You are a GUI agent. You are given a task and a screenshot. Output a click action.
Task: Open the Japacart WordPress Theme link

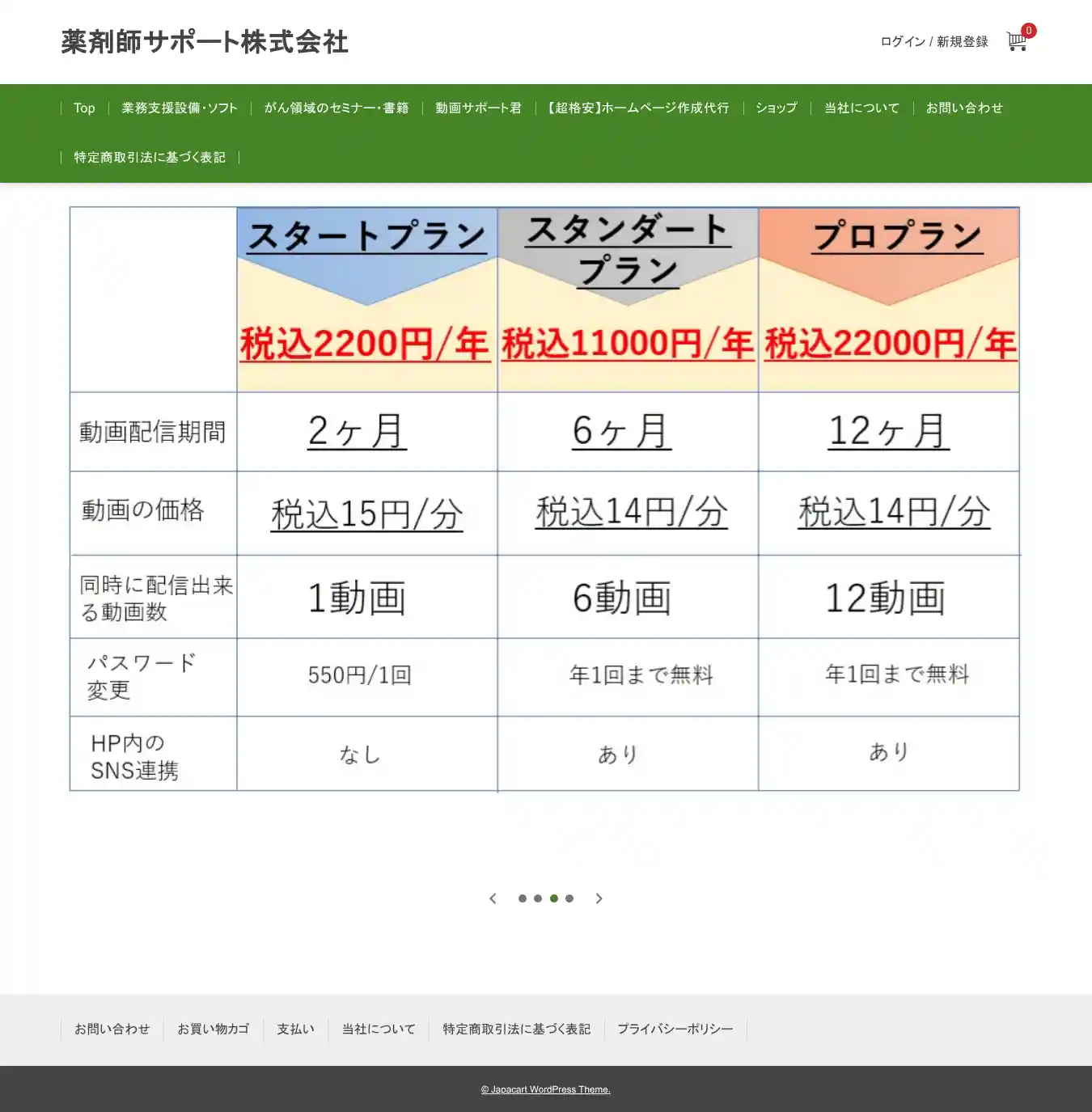click(546, 1090)
